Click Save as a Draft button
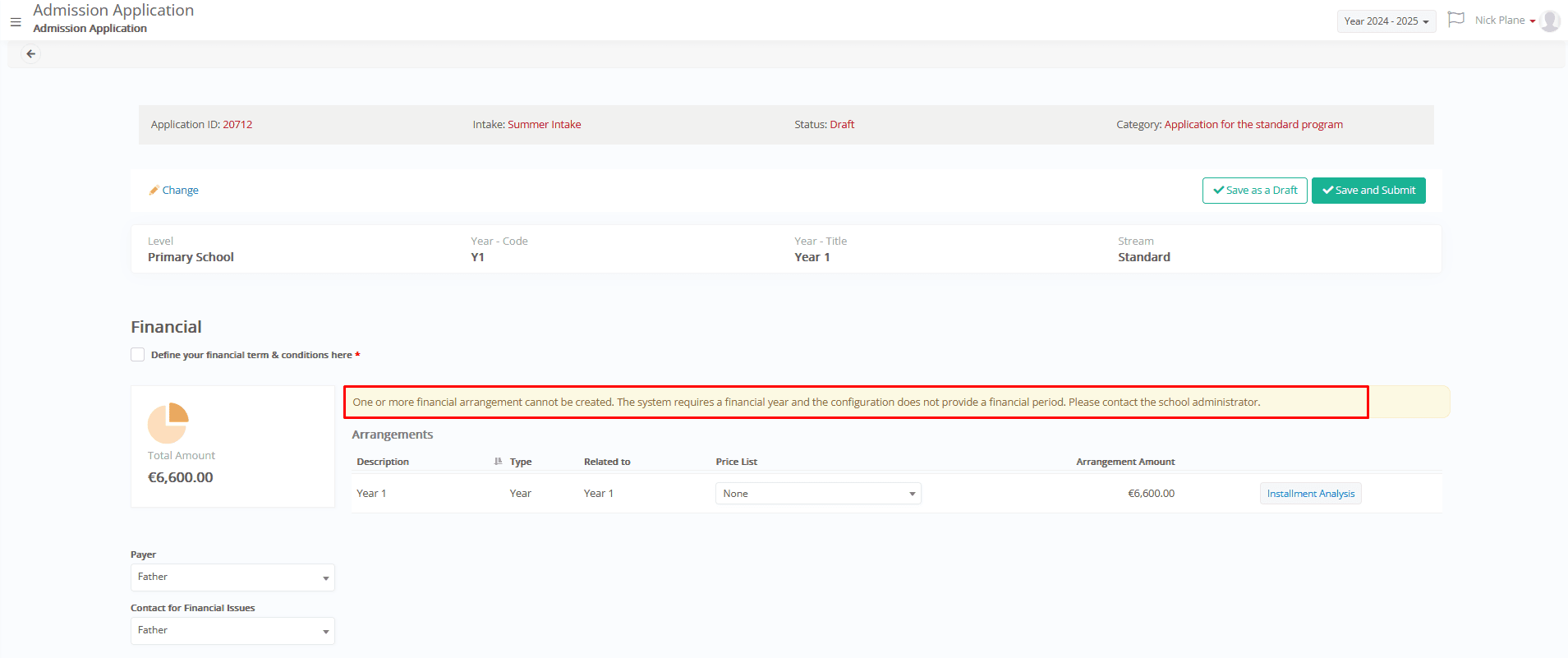This screenshot has height=658, width=1568. pos(1254,191)
